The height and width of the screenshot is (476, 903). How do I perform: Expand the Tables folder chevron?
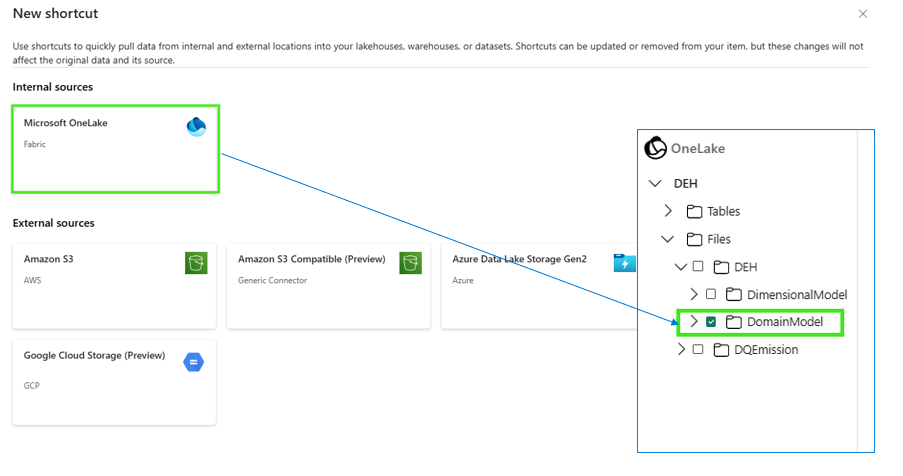(668, 211)
